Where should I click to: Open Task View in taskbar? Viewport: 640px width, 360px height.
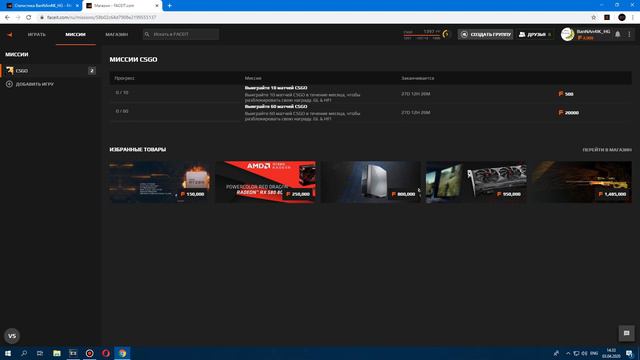[x=40, y=353]
